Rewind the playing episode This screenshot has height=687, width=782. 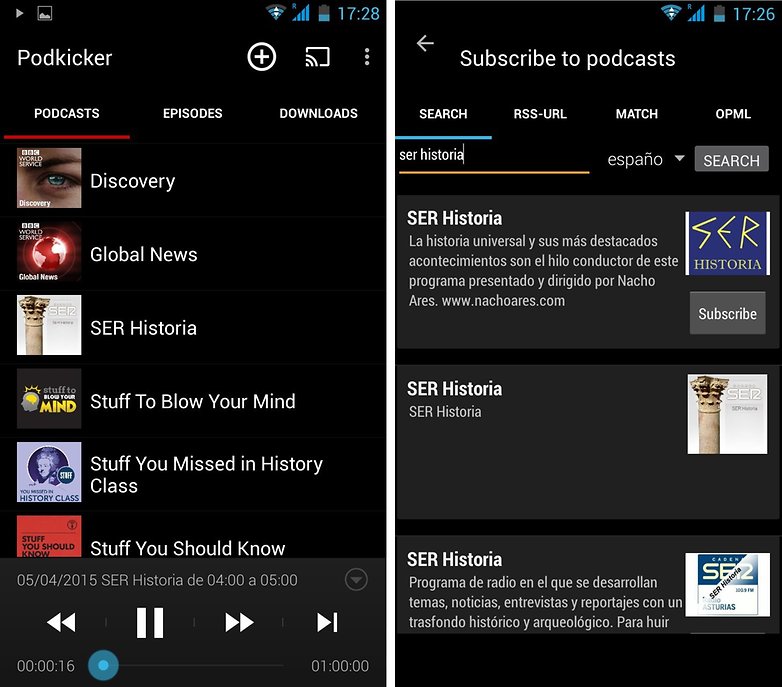pyautogui.click(x=61, y=622)
